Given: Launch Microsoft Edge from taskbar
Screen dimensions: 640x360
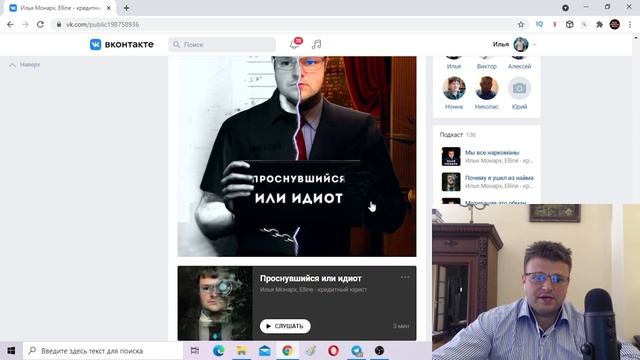Looking at the screenshot, I should click(x=218, y=351).
